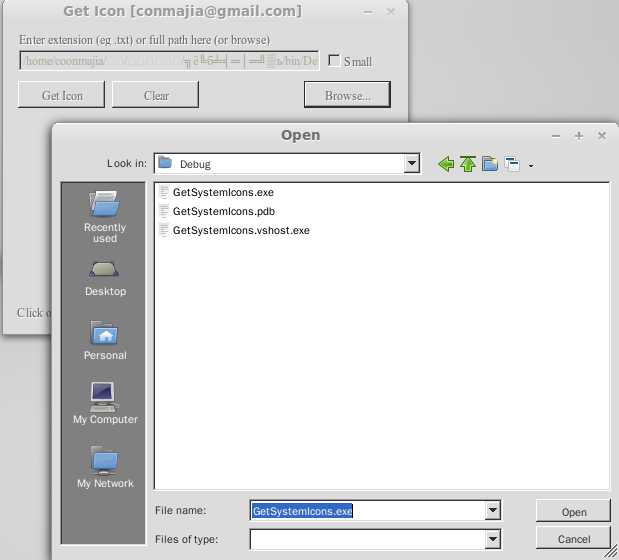
Task: Select GetSystemIcons.exe file name
Action: (x=223, y=192)
